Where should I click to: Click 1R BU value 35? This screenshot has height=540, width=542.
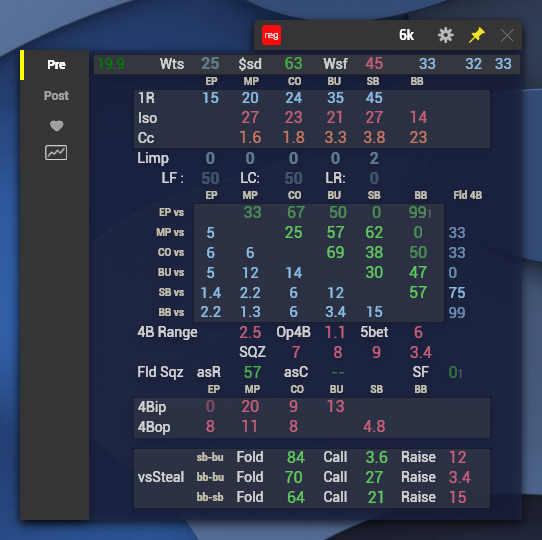pos(336,98)
